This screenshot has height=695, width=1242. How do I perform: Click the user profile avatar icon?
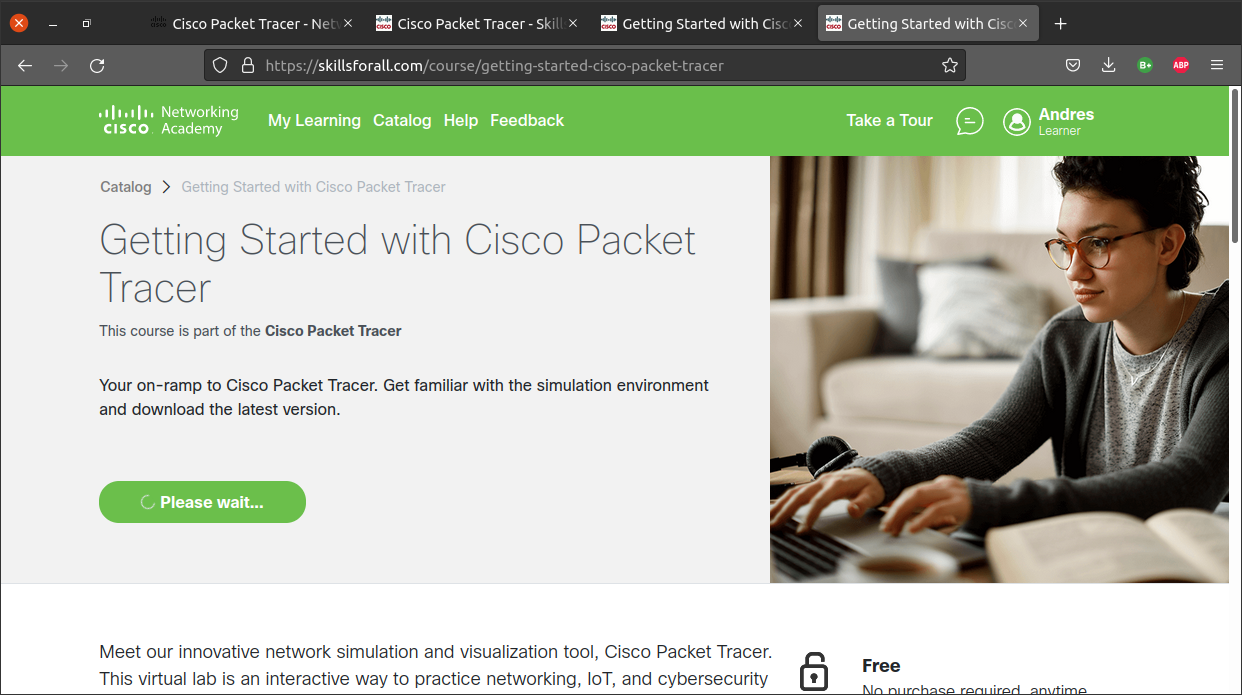point(1017,121)
